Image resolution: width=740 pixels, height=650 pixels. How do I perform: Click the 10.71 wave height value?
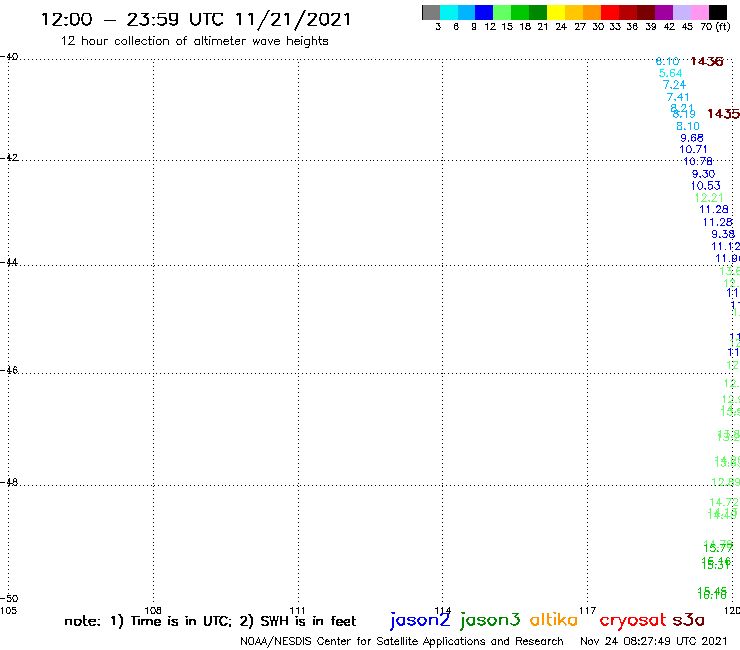tap(693, 150)
